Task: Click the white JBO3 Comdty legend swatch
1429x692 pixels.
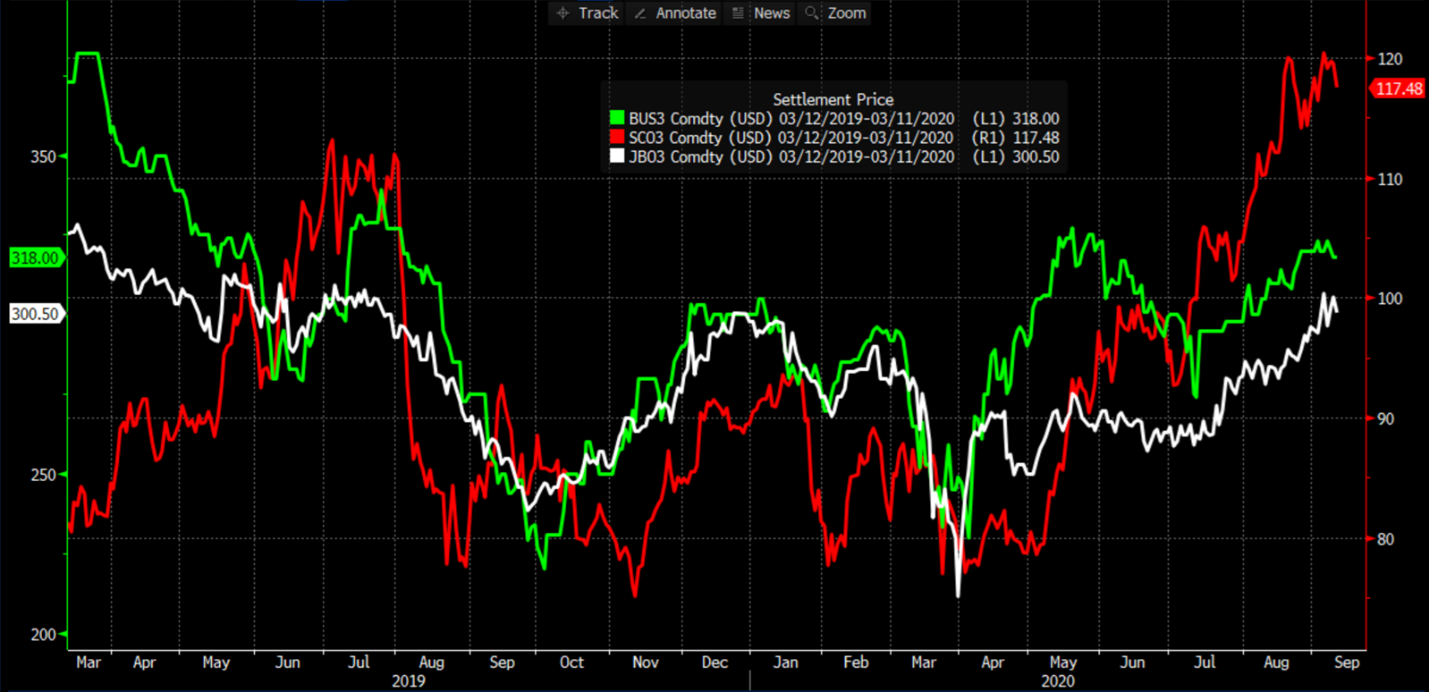Action: tap(618, 156)
